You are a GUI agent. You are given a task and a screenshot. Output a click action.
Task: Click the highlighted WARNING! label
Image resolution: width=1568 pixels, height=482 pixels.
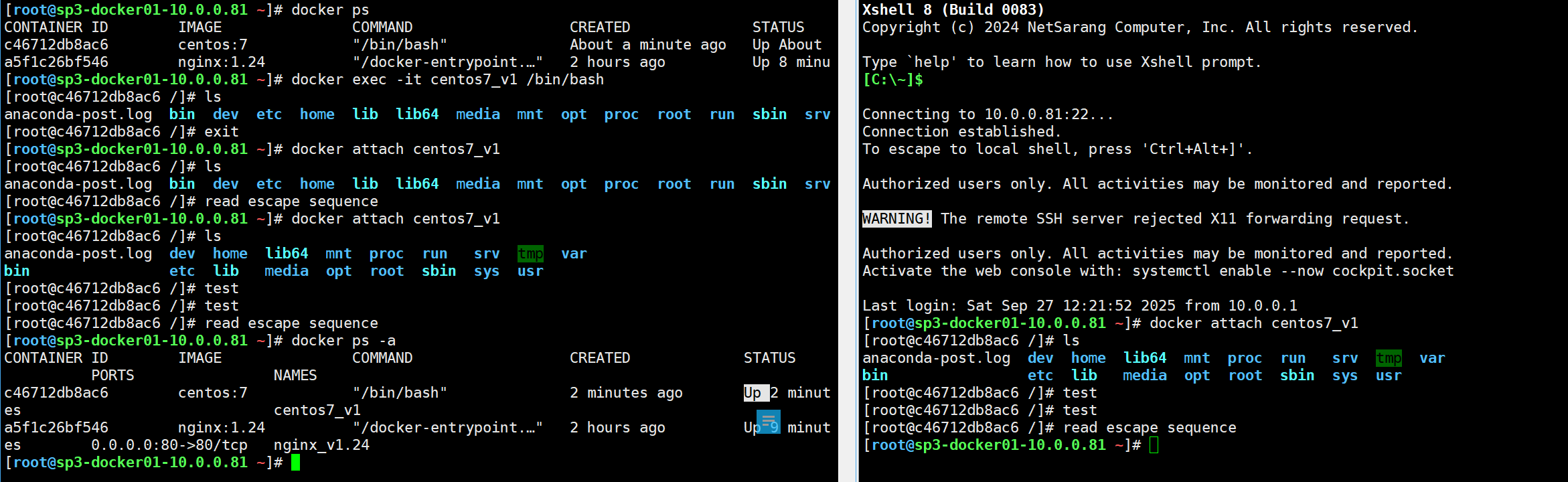click(896, 219)
